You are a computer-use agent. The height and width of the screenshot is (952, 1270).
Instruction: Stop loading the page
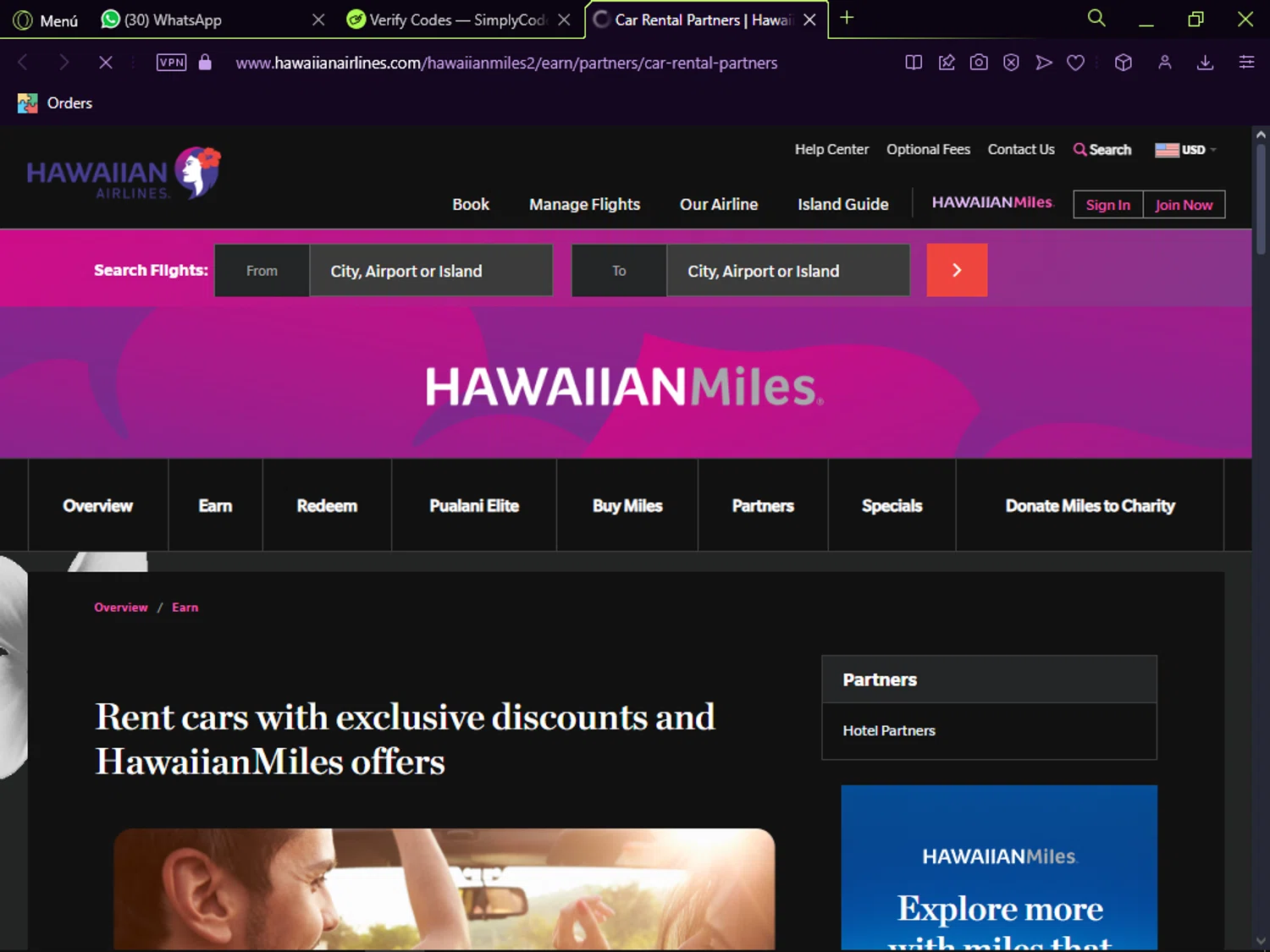106,63
